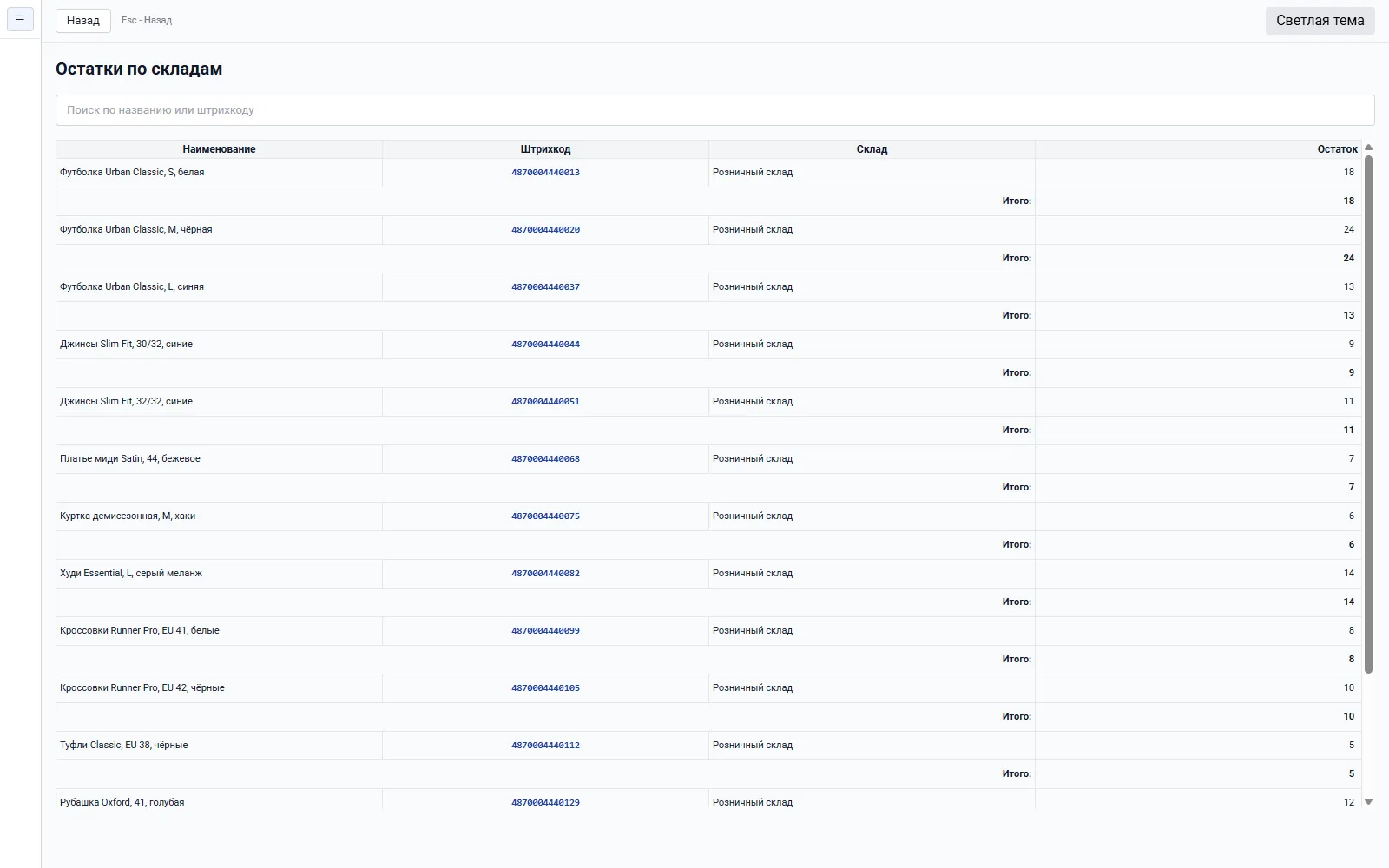Open barcode 4870004440099
This screenshot has width=1389, height=868.
click(545, 631)
